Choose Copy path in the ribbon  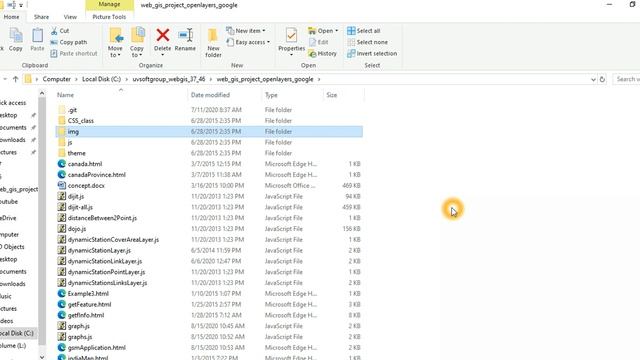point(69,42)
